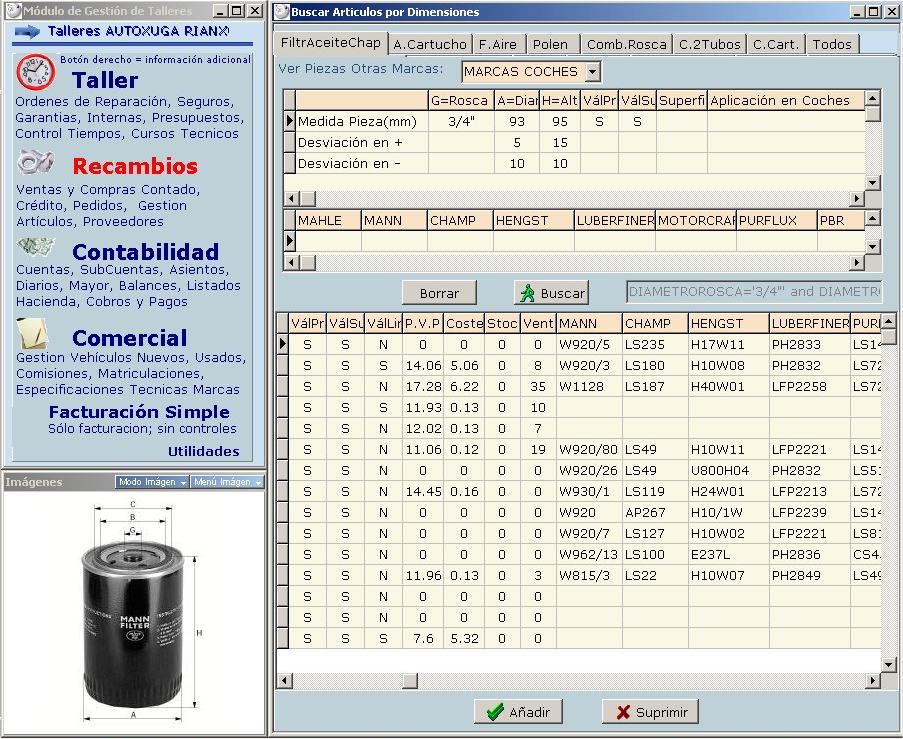The width and height of the screenshot is (903, 739).
Task: Open the Modo Imágen dropdown
Action: tap(152, 482)
